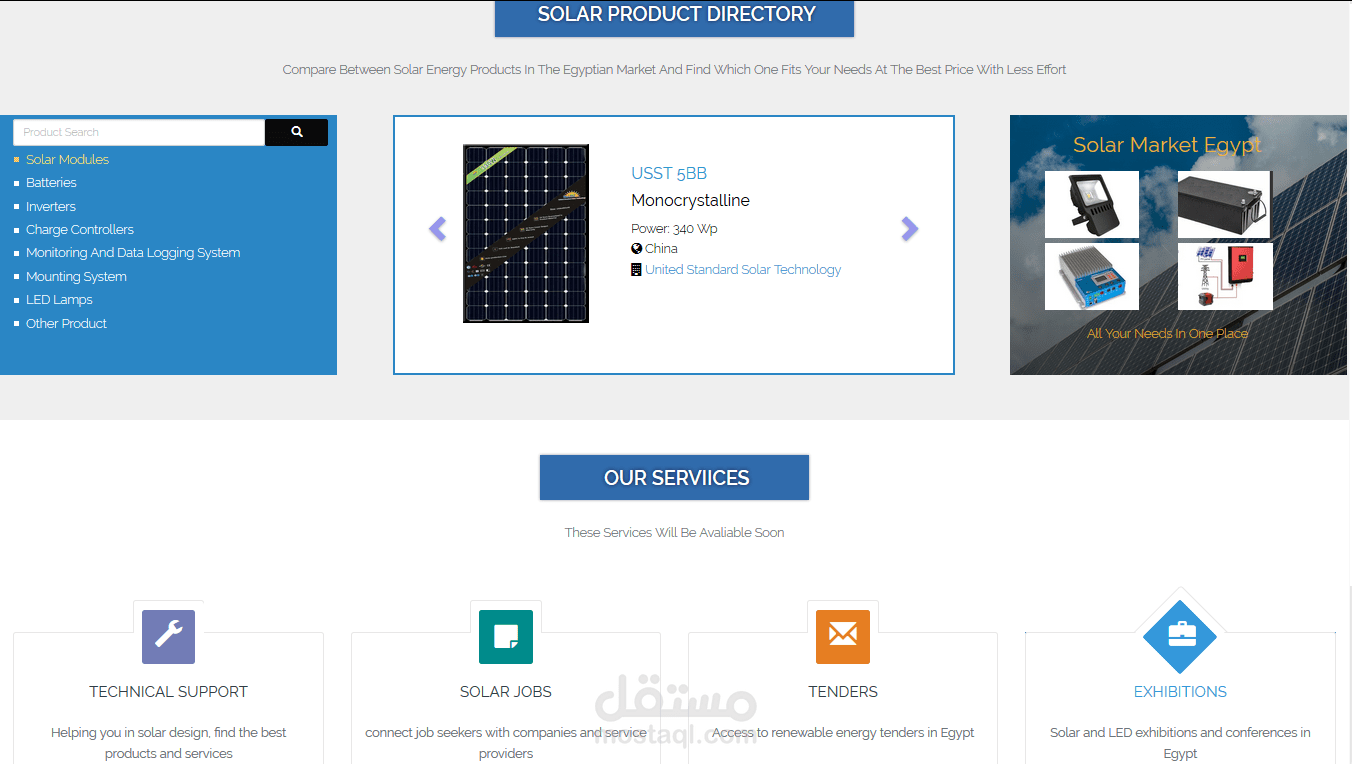Open Technical Support wrench icon
1352x764 pixels.
pos(168,637)
